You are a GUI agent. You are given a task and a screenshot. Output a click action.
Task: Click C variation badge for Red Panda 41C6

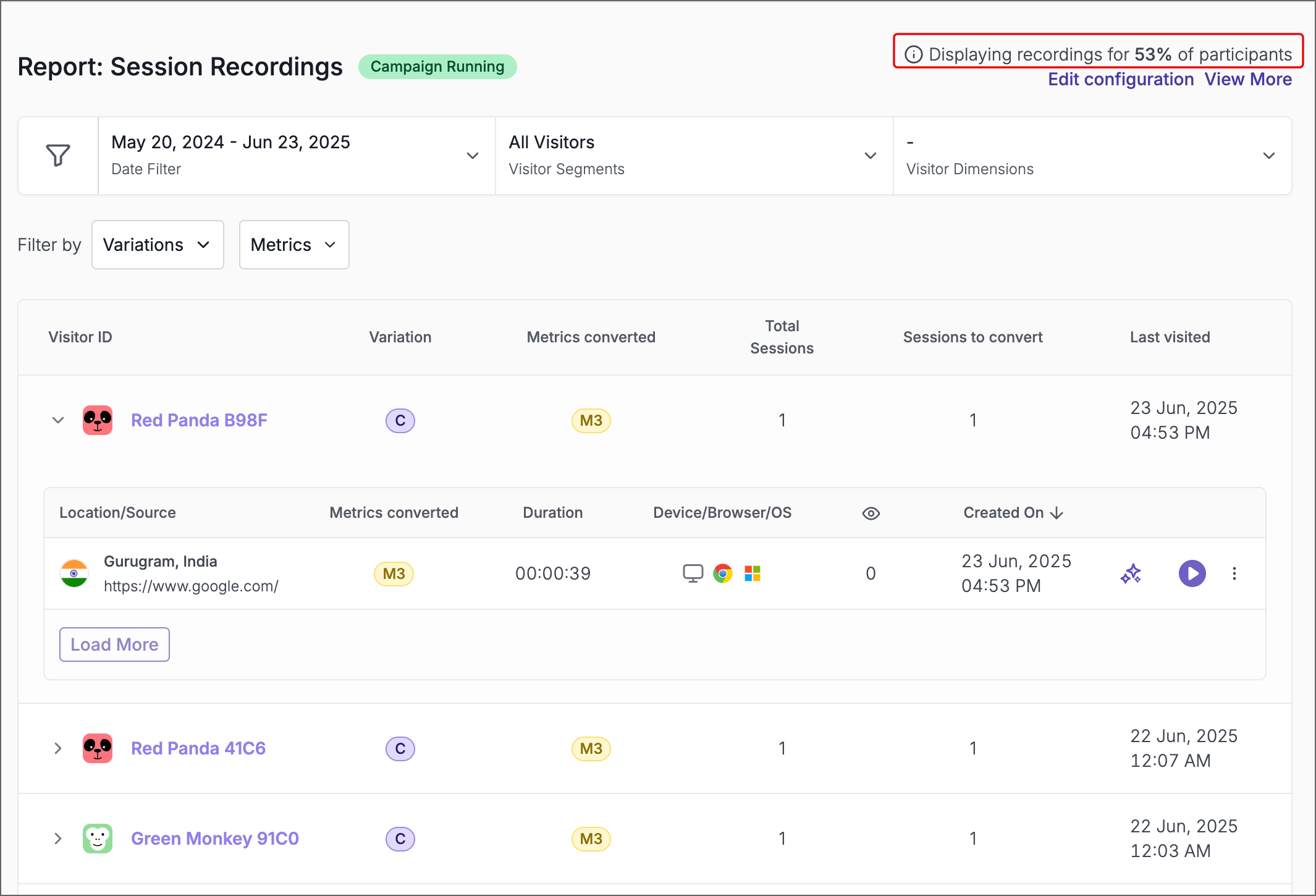400,749
